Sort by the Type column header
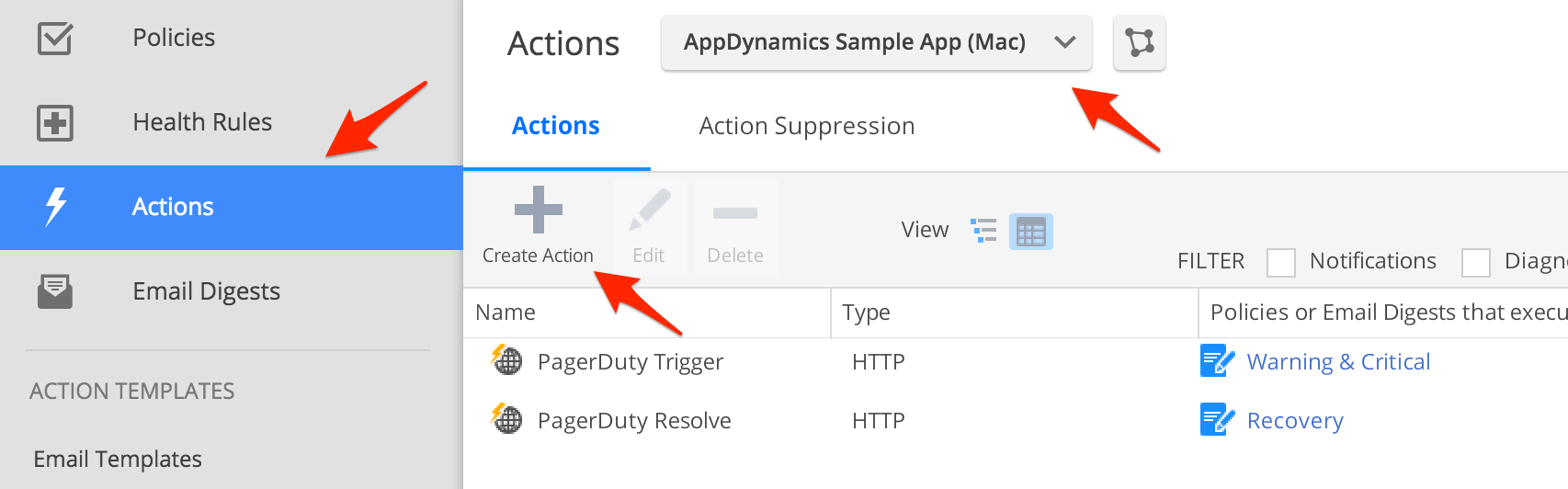The width and height of the screenshot is (1568, 489). point(866,313)
